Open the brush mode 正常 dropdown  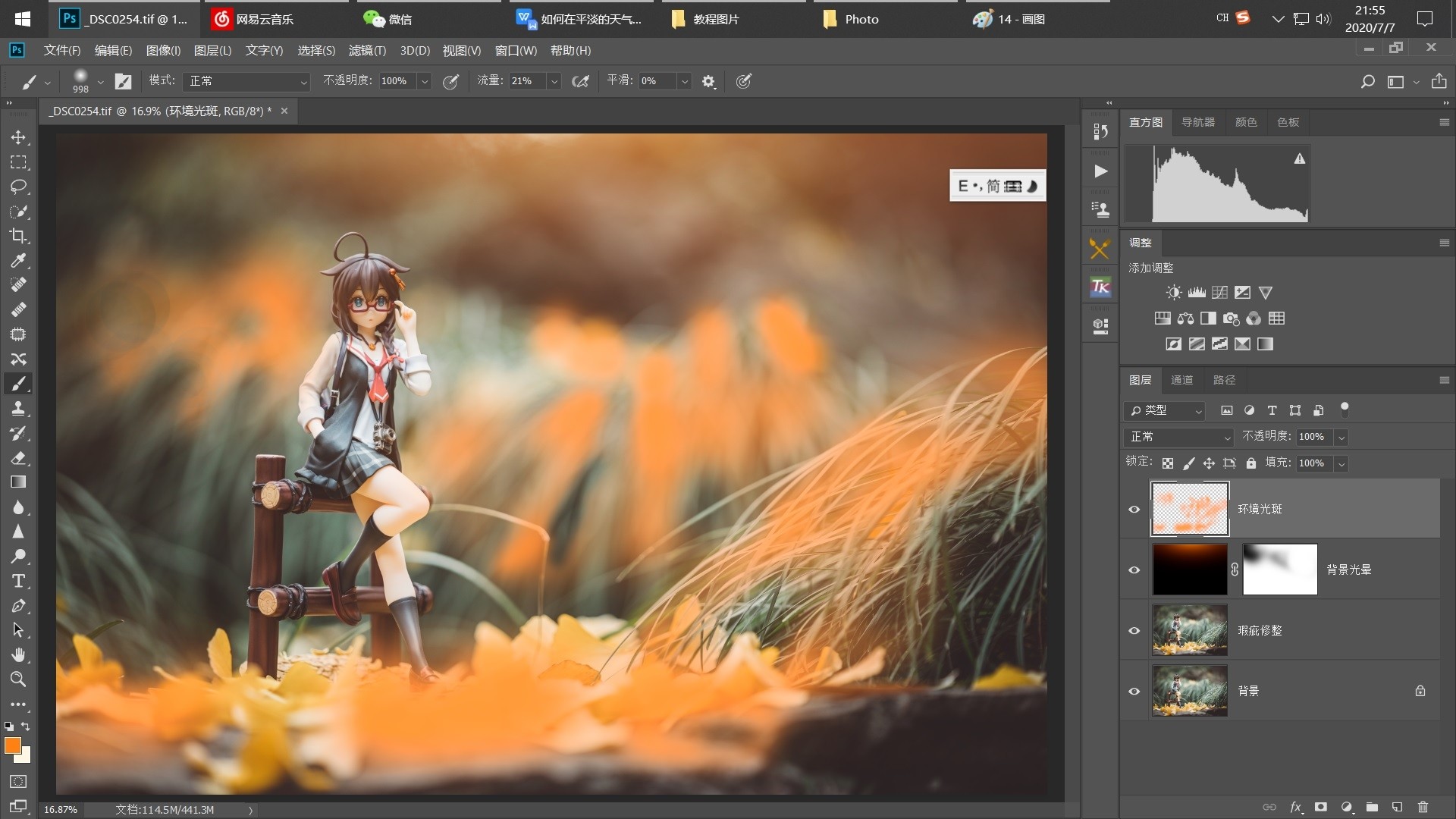click(246, 81)
